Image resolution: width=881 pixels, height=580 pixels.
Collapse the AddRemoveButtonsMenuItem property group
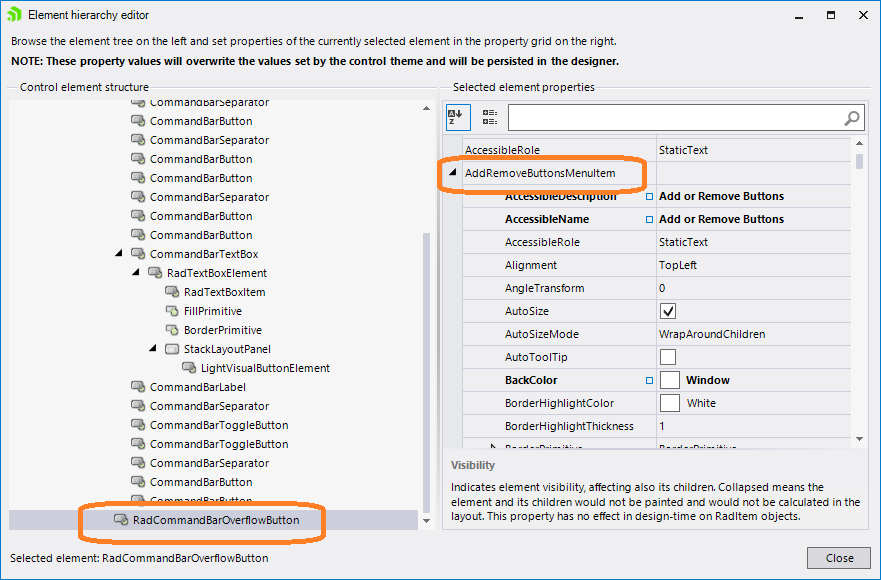click(452, 173)
